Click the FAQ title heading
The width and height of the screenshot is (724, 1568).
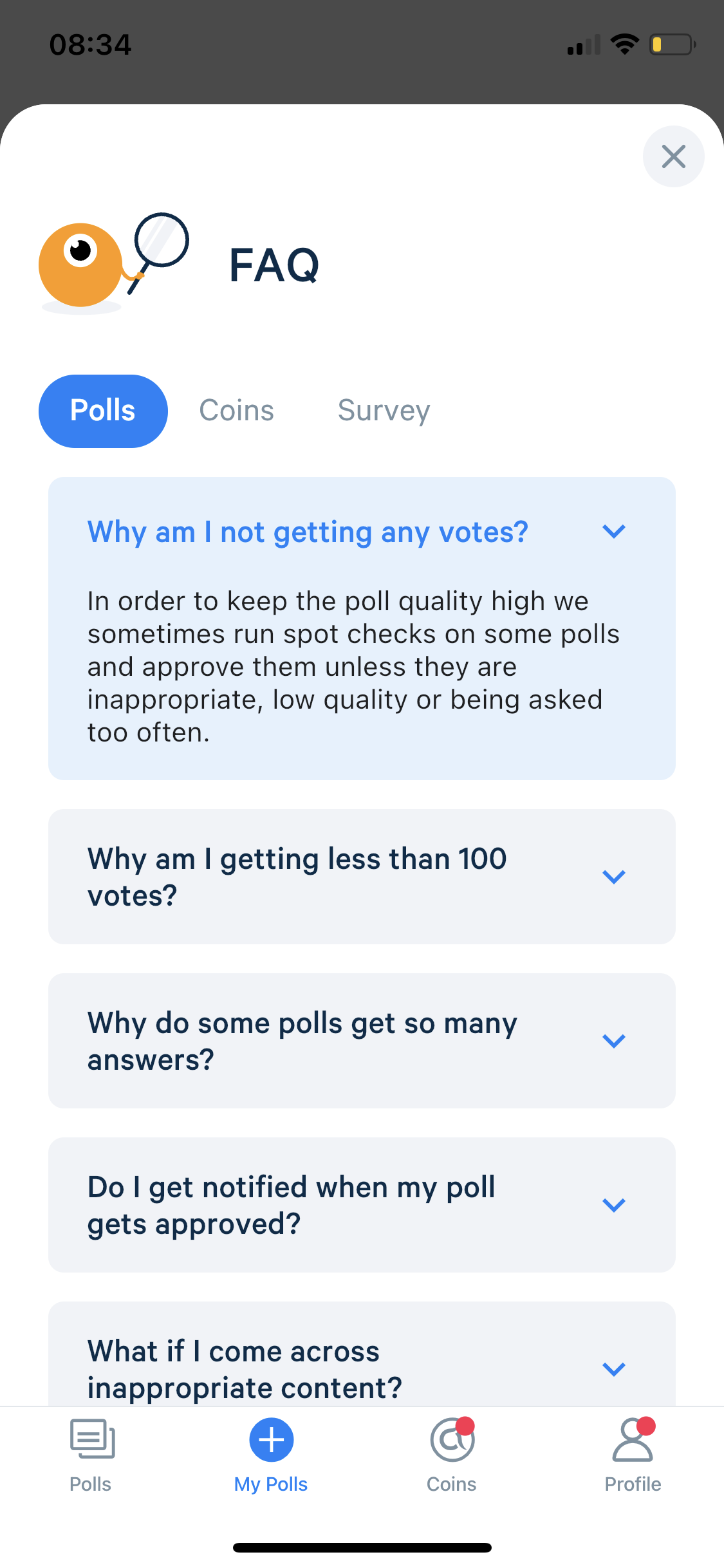273,264
